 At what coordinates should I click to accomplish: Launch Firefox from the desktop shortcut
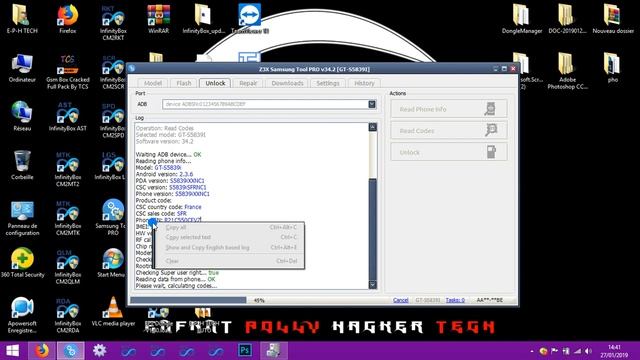tap(67, 18)
